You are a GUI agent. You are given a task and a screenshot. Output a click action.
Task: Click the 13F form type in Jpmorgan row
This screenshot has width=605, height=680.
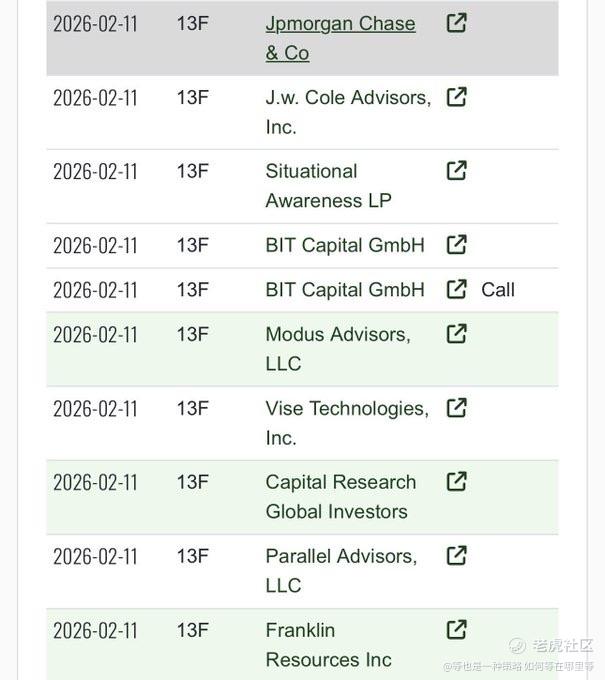(192, 24)
